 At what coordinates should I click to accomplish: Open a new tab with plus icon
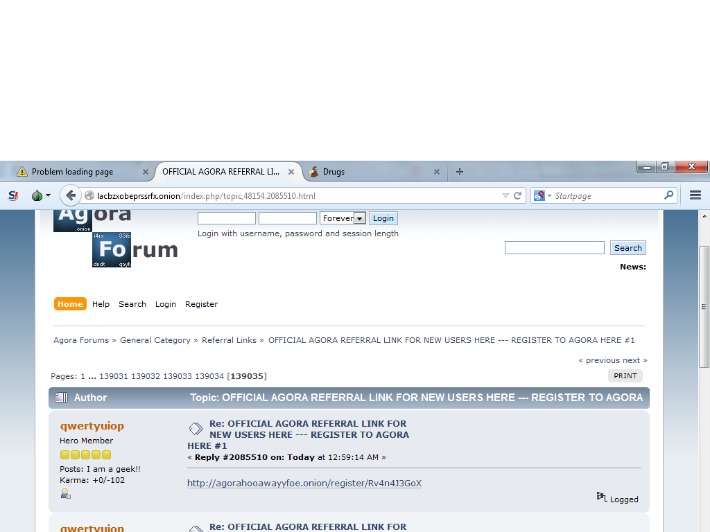(459, 172)
